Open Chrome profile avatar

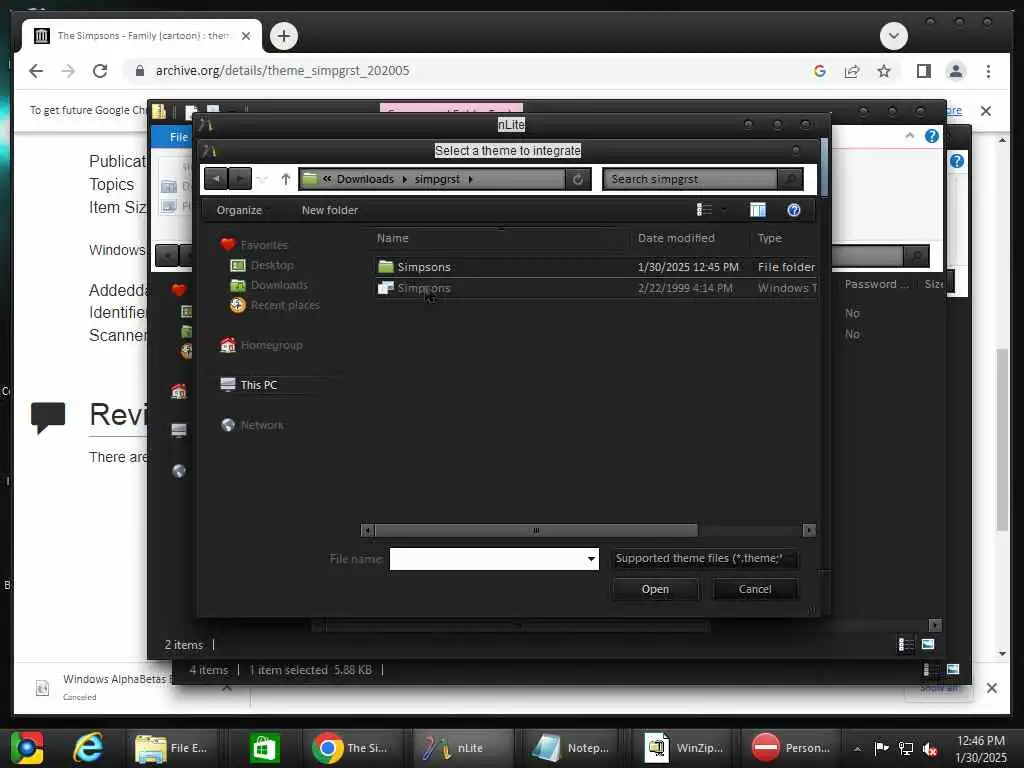(x=955, y=71)
